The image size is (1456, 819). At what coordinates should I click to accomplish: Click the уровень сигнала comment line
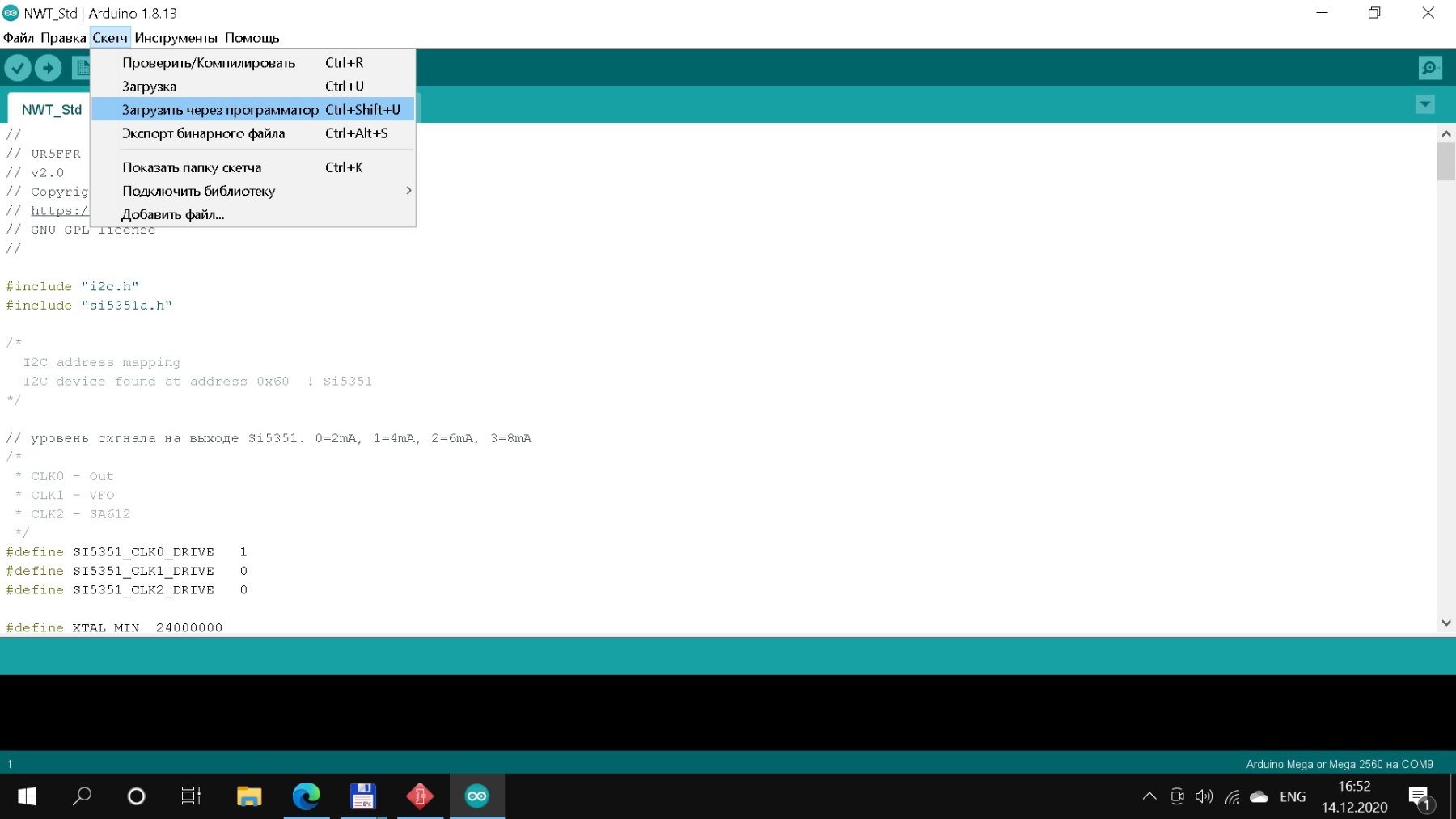click(x=269, y=438)
